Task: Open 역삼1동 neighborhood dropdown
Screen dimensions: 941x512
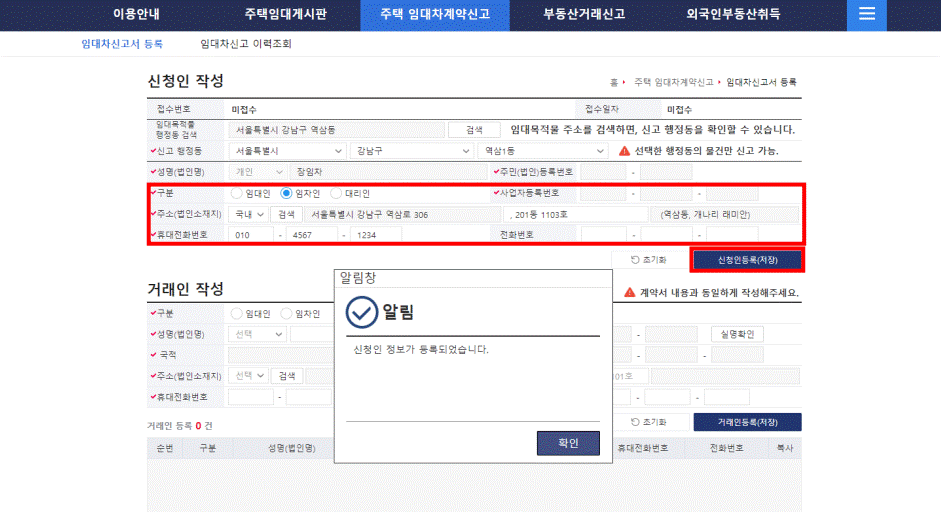Action: tap(543, 151)
